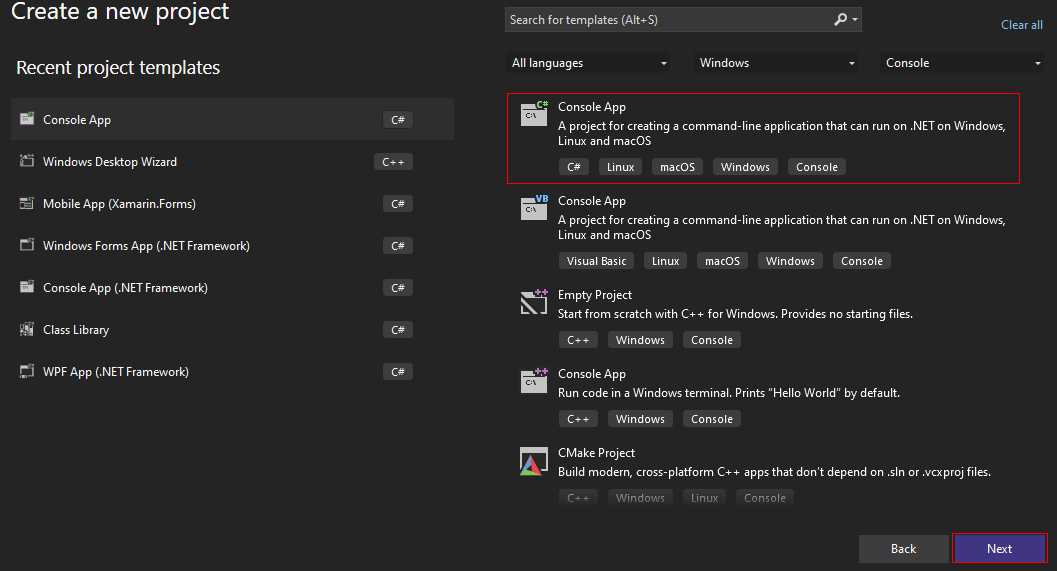1057x571 pixels.
Task: Select the CMake Project template title
Action: [597, 452]
